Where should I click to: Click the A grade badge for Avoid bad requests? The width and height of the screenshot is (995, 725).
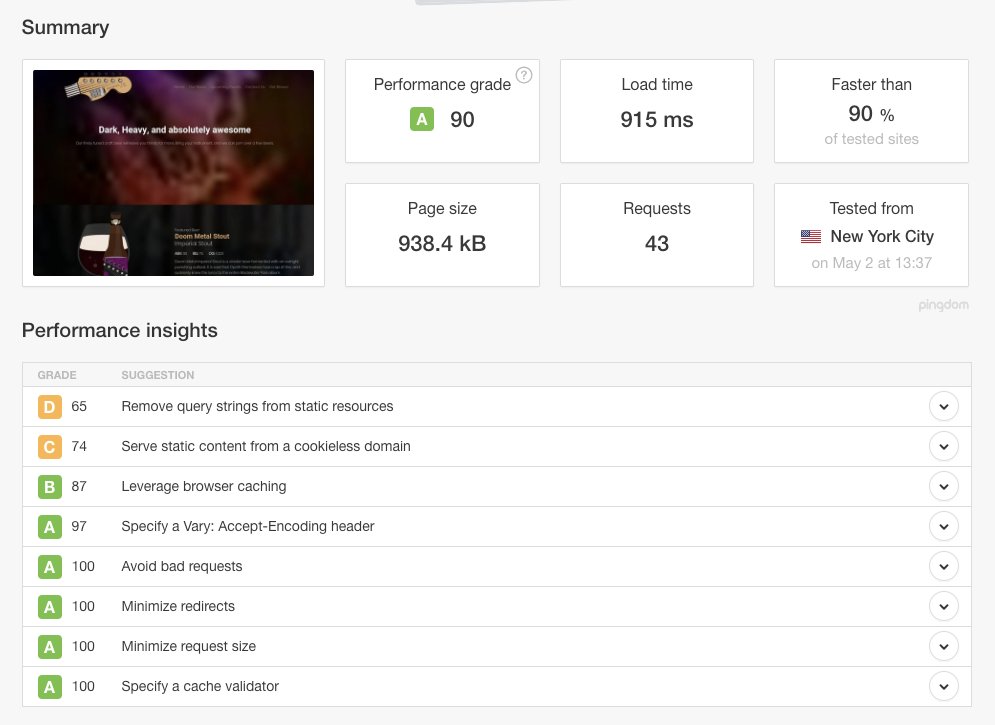tap(50, 567)
